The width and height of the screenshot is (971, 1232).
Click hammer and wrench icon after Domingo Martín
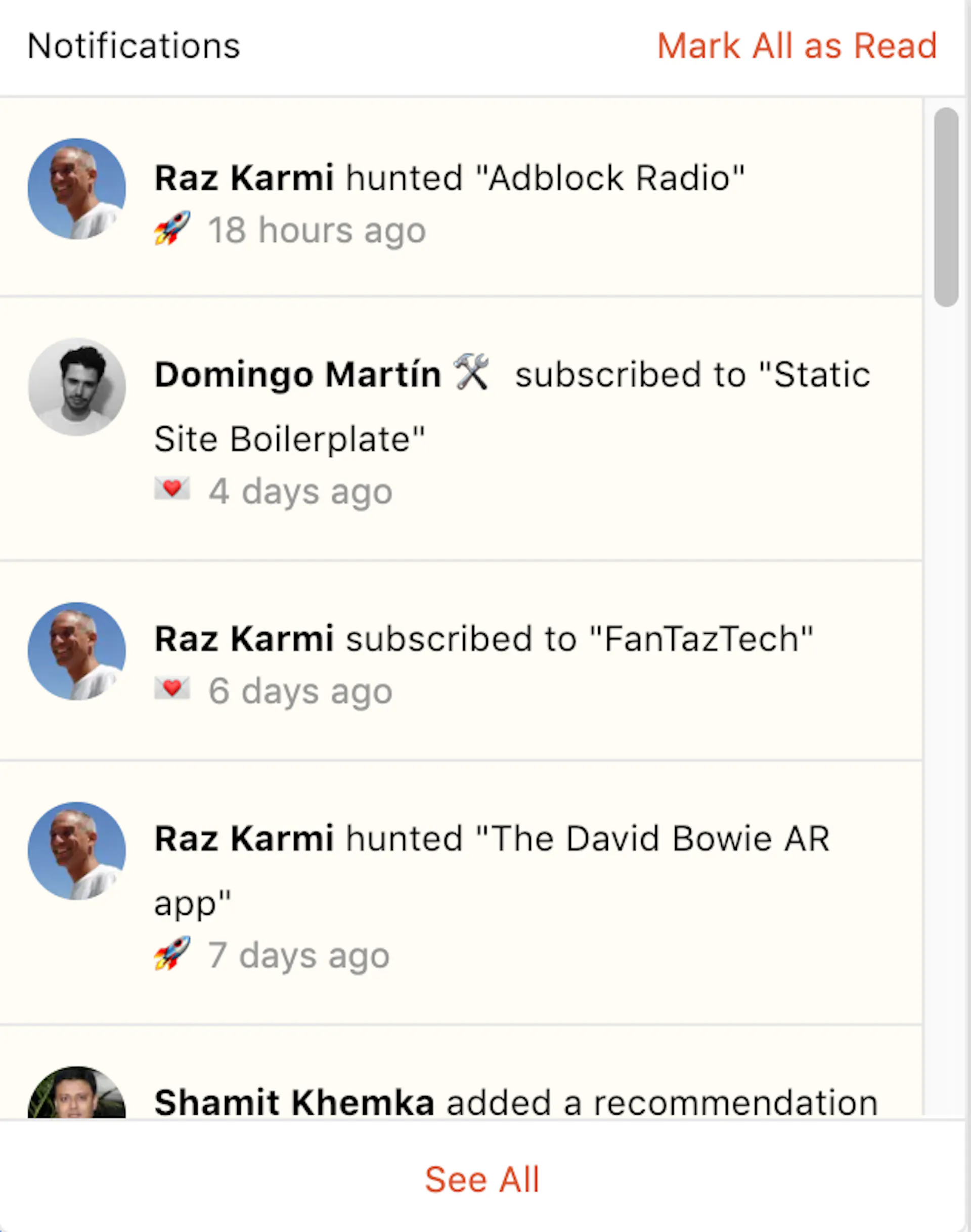(471, 372)
